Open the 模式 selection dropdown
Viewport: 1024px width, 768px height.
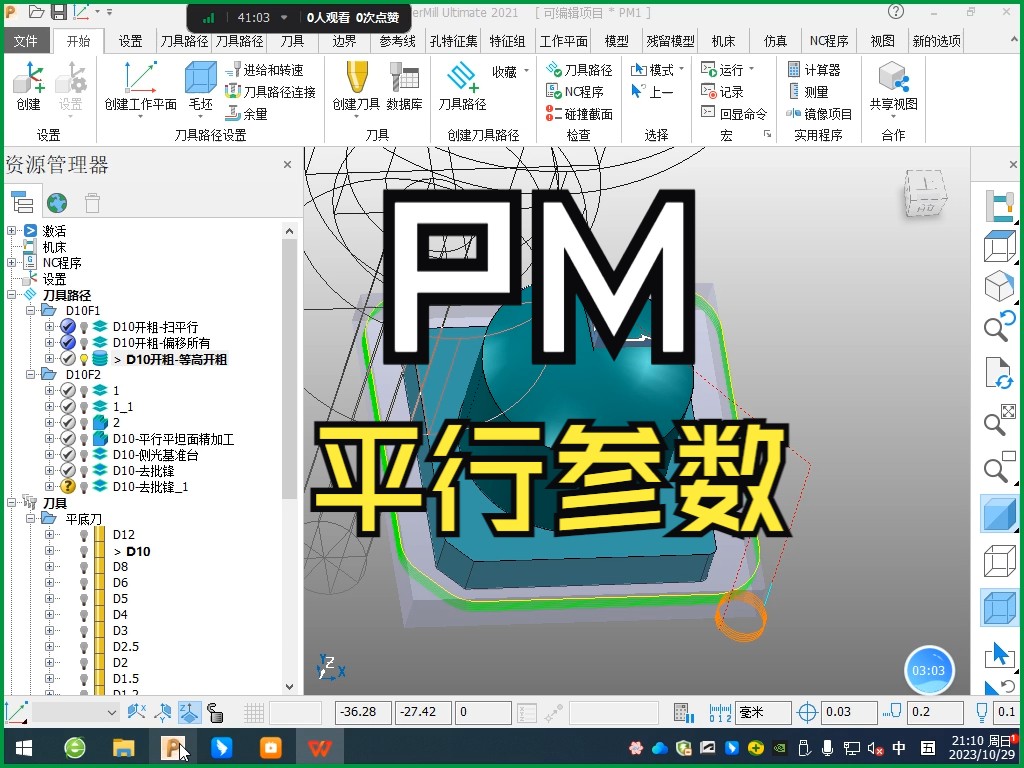658,70
